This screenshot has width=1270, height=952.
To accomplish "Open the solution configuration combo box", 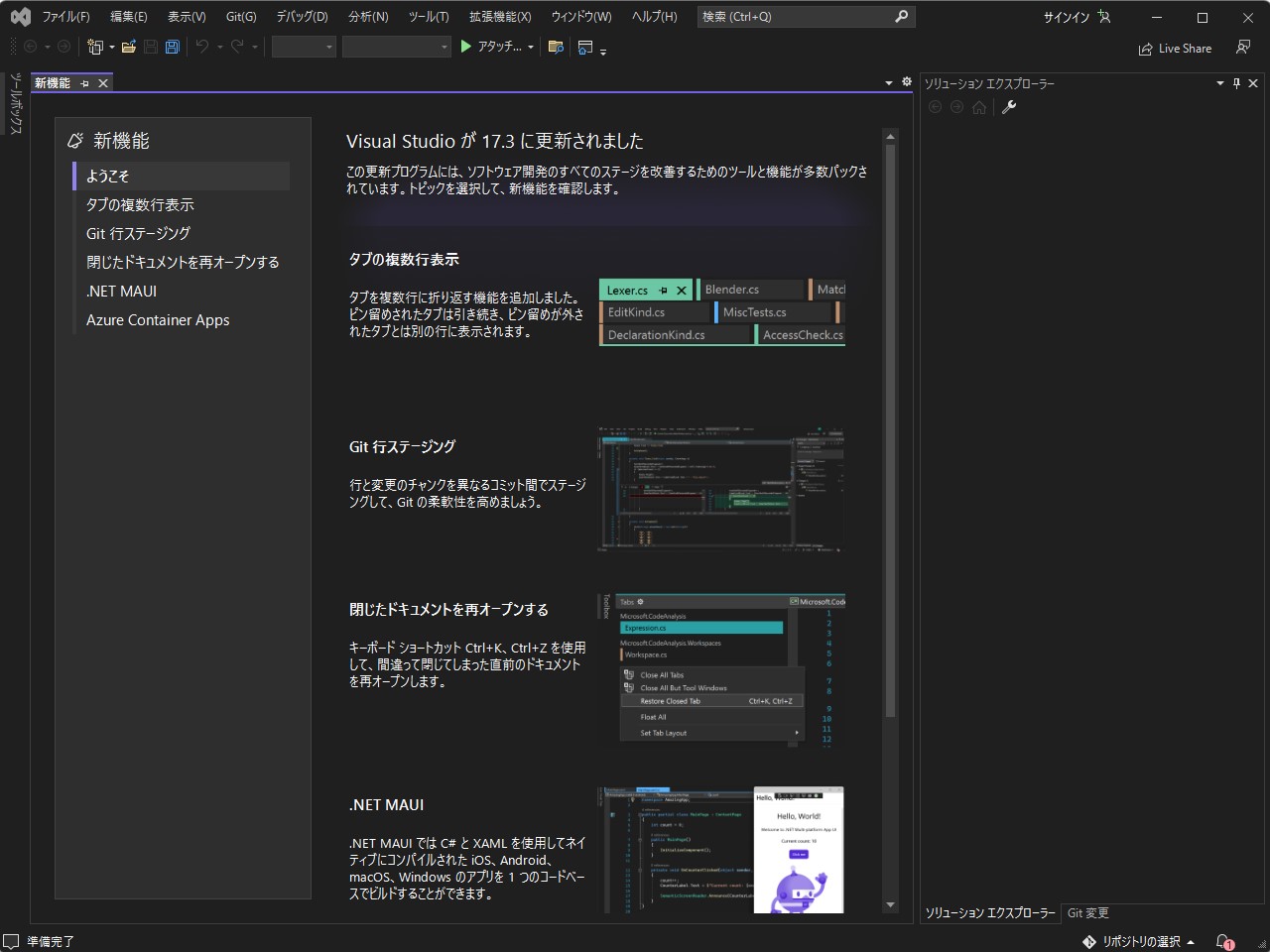I will (304, 47).
